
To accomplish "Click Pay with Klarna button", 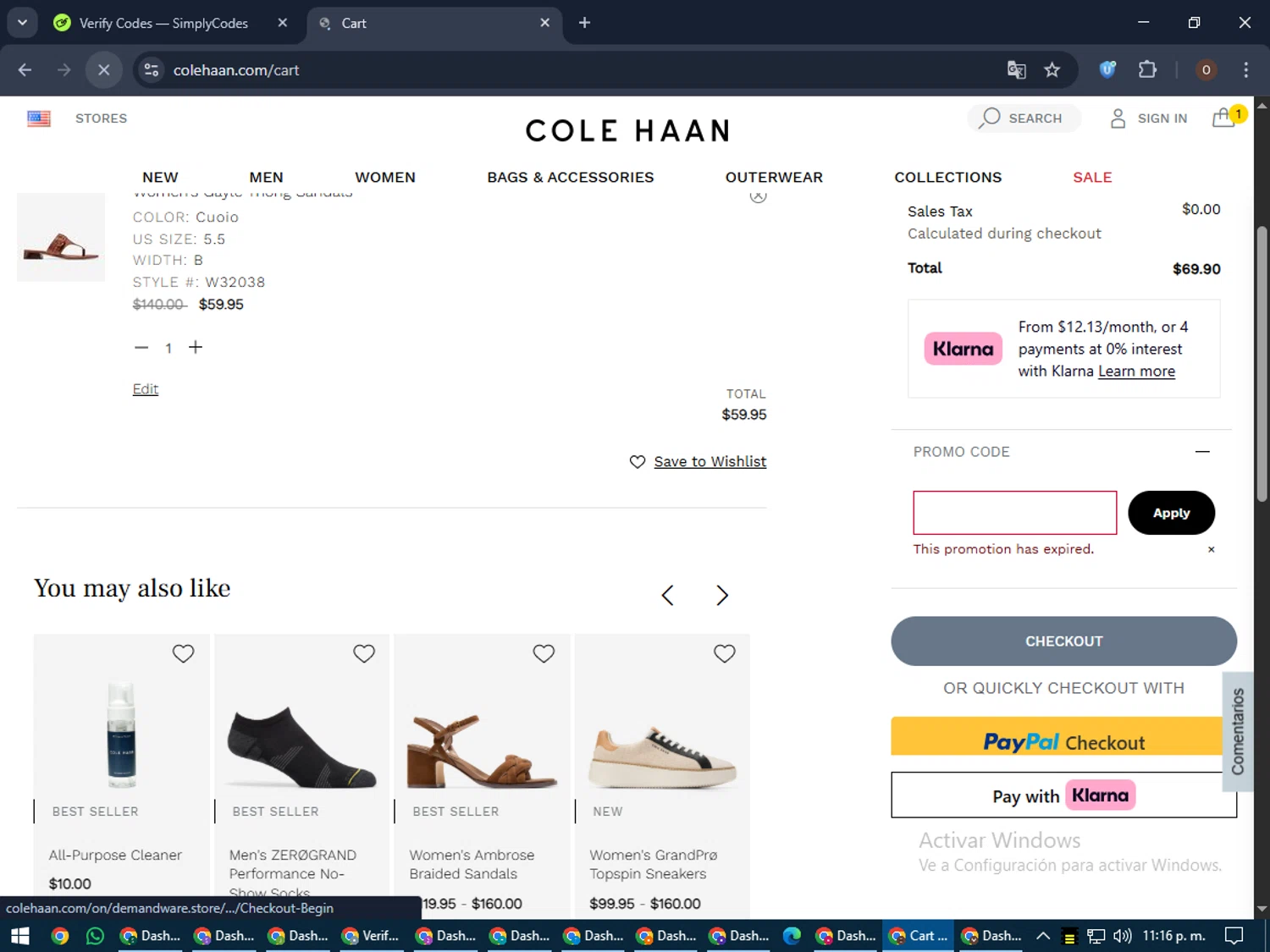I will (x=1063, y=795).
